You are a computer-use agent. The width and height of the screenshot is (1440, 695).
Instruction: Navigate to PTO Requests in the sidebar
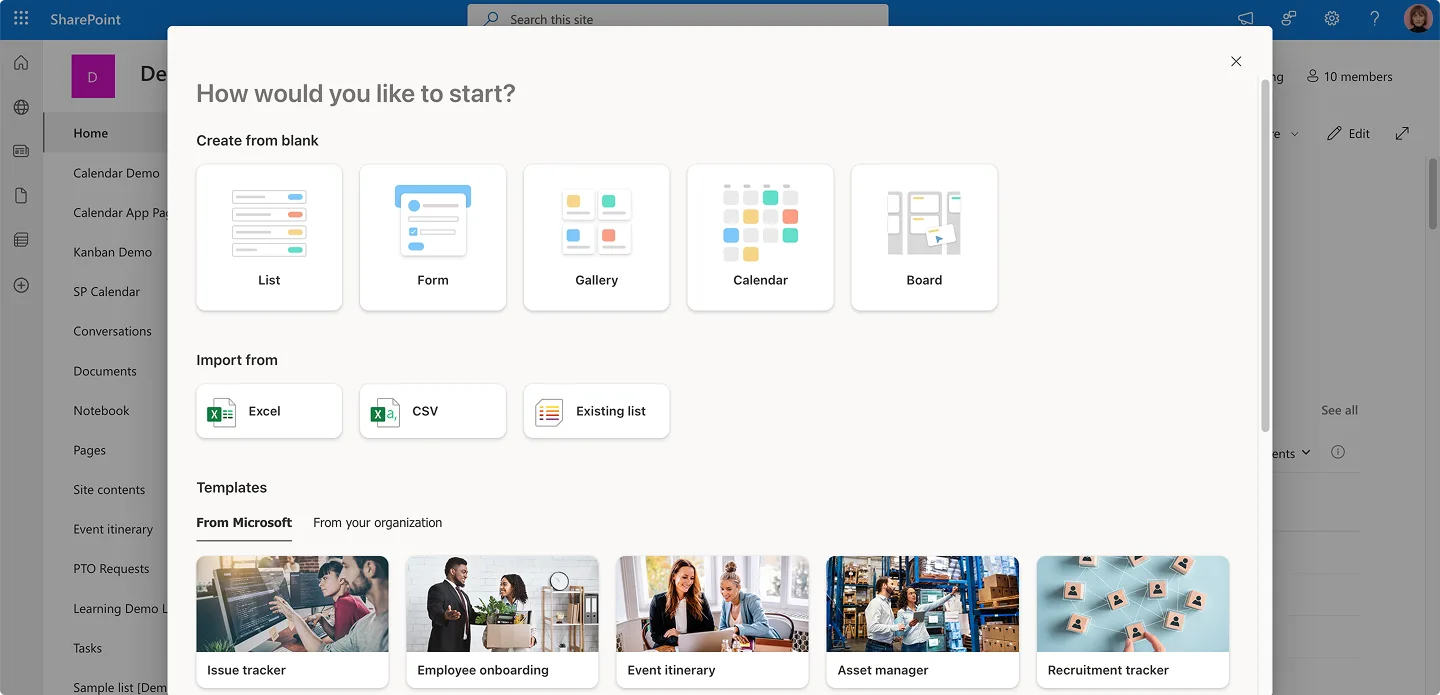(x=111, y=568)
